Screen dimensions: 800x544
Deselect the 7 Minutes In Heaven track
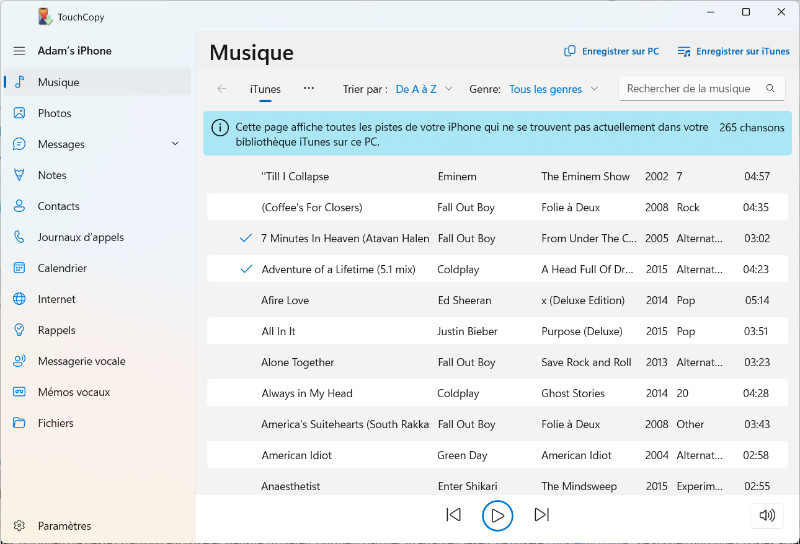tap(246, 238)
